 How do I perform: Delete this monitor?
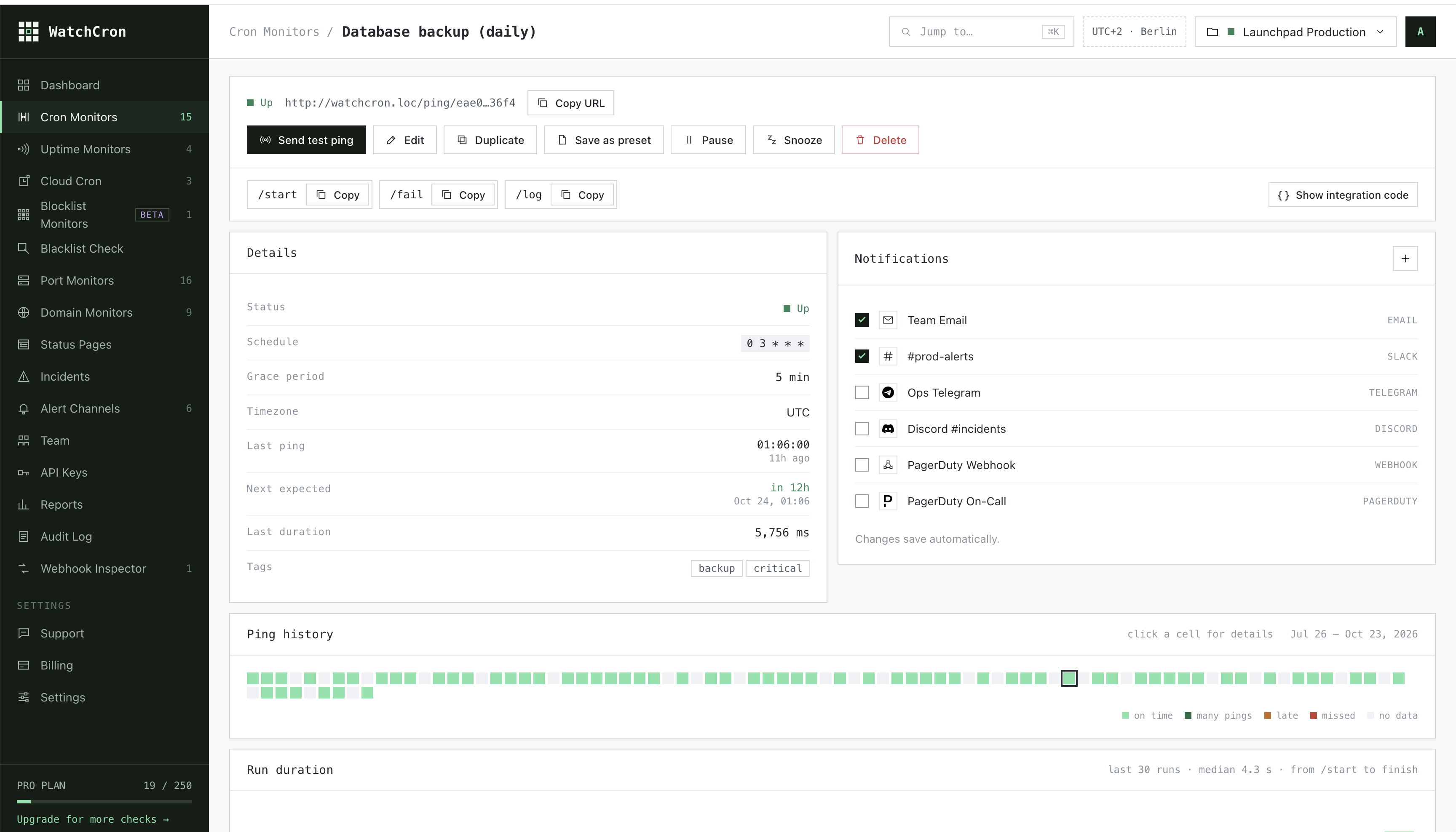(881, 140)
